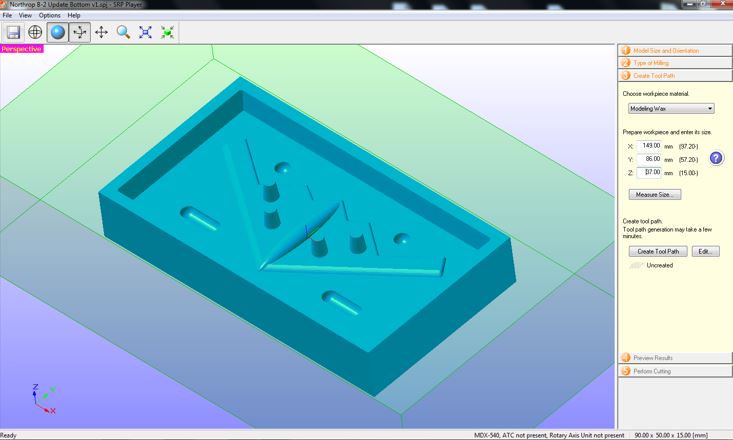The width and height of the screenshot is (733, 440).
Task: Click the step 1 orange number icon
Action: [x=625, y=50]
